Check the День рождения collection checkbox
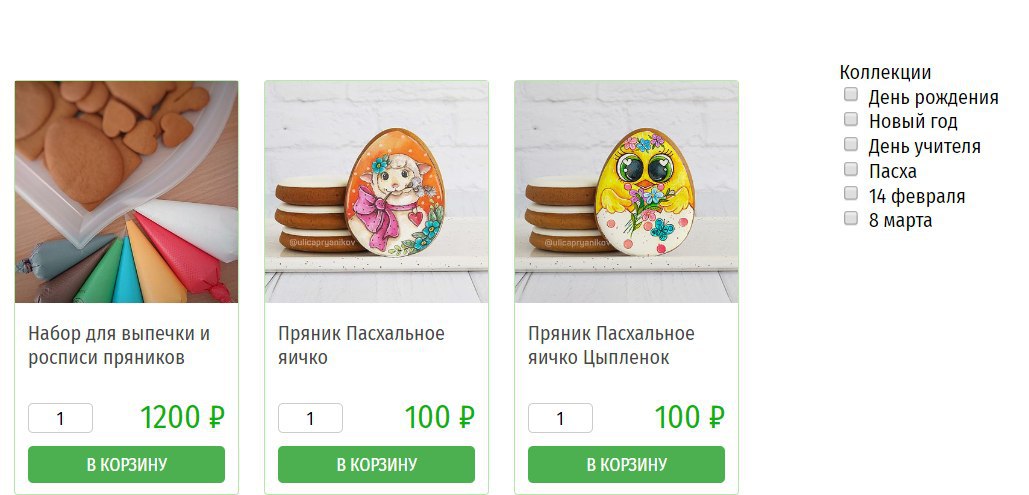 click(850, 95)
